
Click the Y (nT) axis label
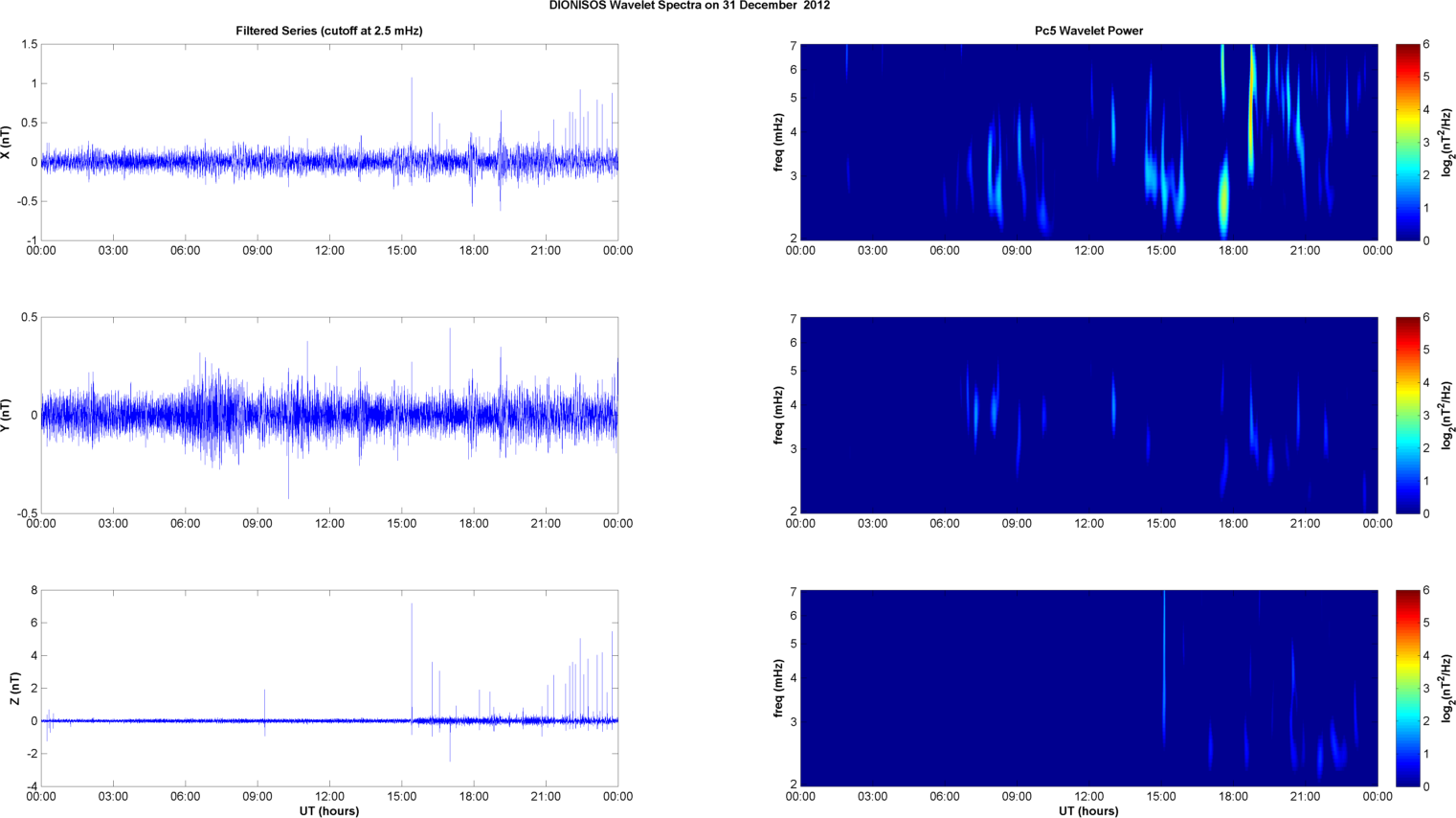6,415
